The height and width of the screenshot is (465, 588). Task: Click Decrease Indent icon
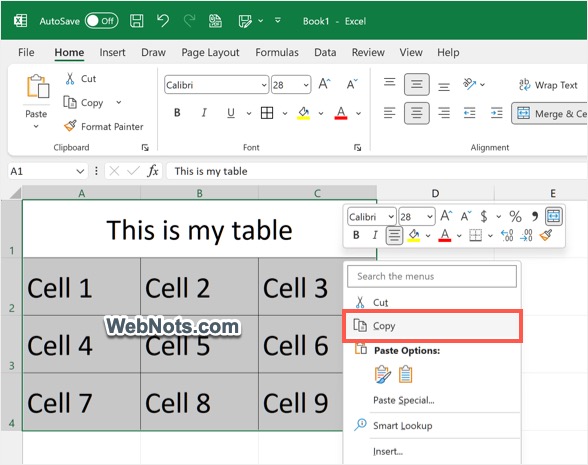coord(470,112)
